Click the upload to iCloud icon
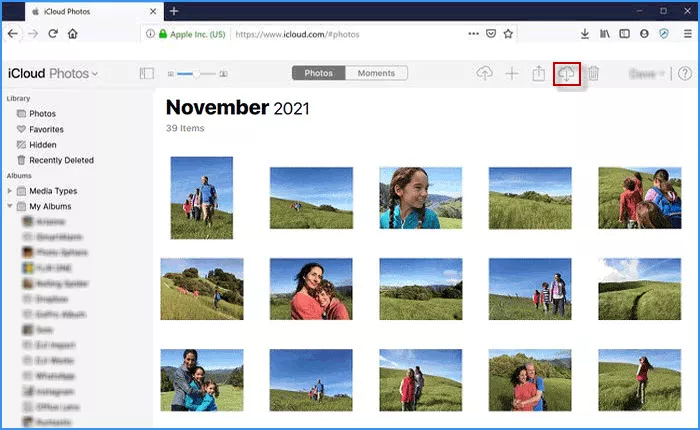Image resolution: width=700 pixels, height=430 pixels. [x=485, y=74]
